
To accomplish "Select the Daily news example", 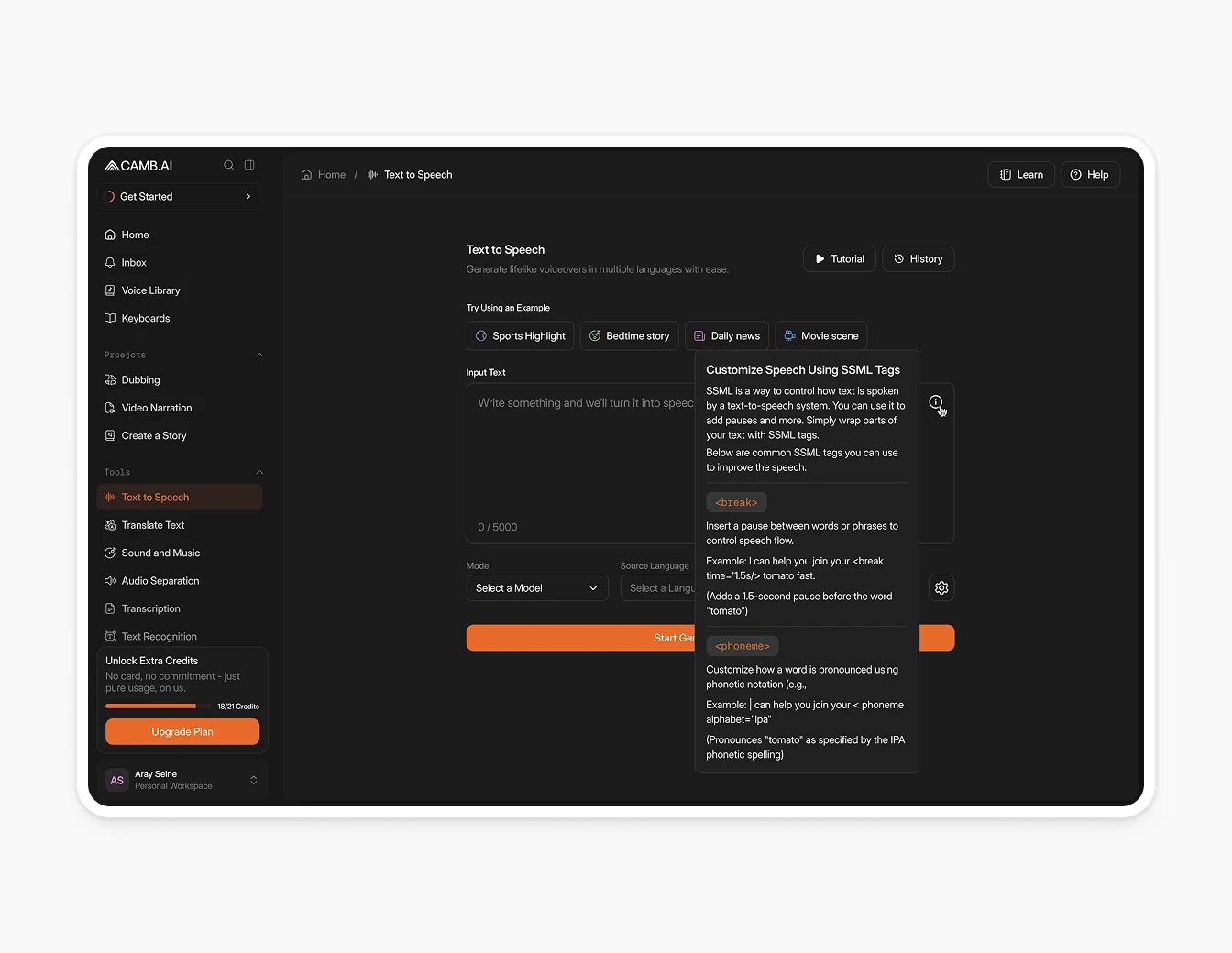I will pos(727,335).
